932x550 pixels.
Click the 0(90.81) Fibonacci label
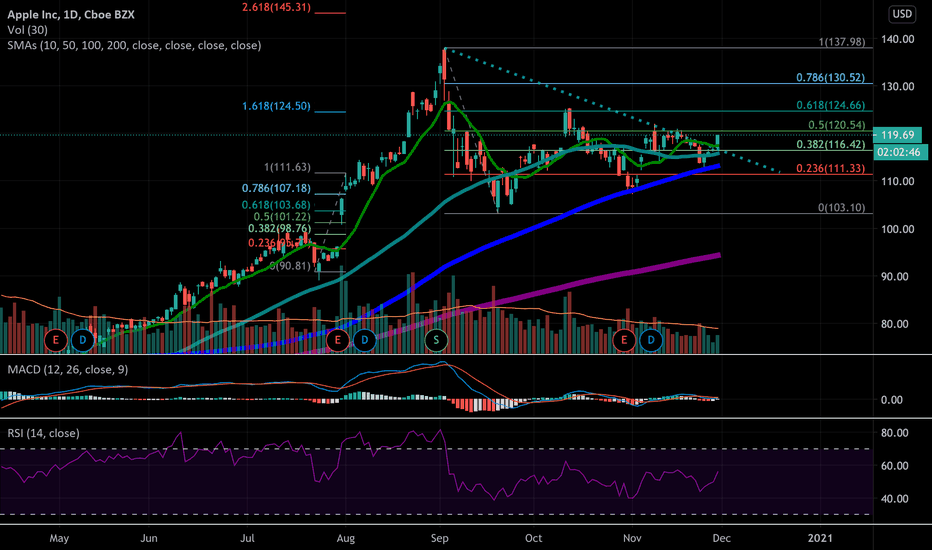[x=291, y=266]
